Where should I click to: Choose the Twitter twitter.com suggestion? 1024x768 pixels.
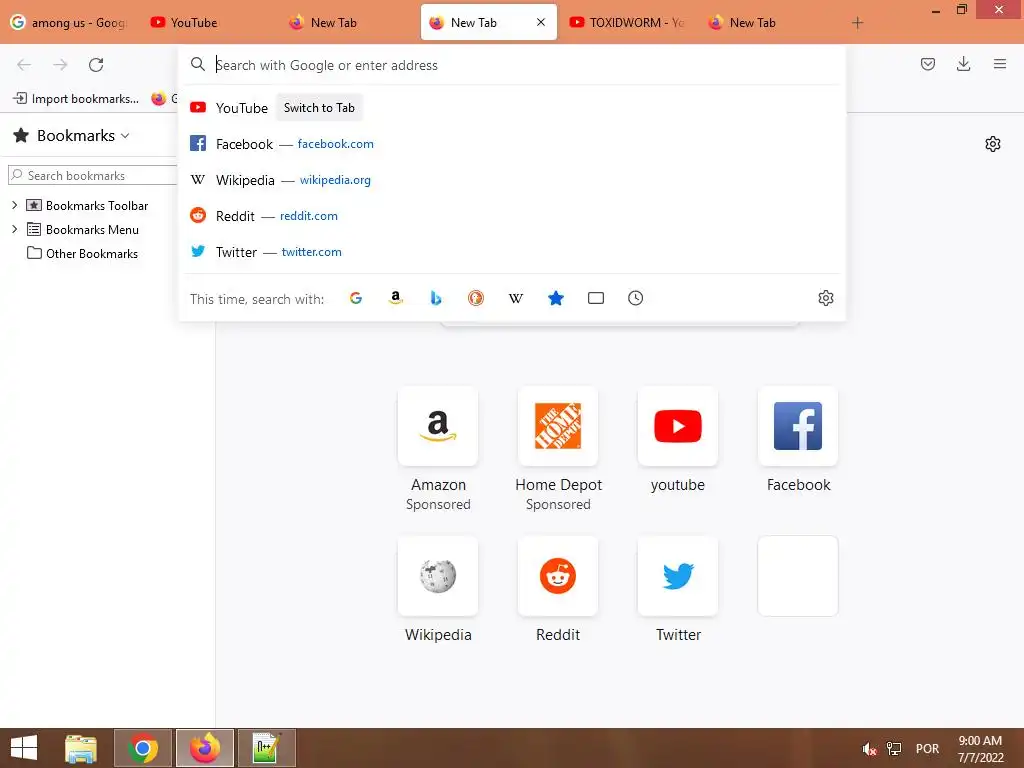tap(512, 251)
